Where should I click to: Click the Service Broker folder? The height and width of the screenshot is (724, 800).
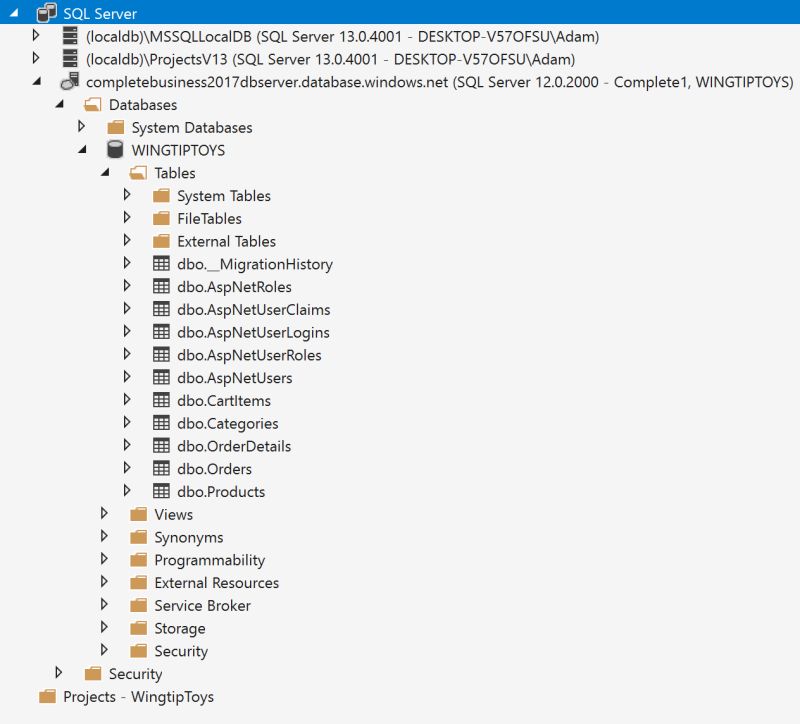[x=141, y=605]
